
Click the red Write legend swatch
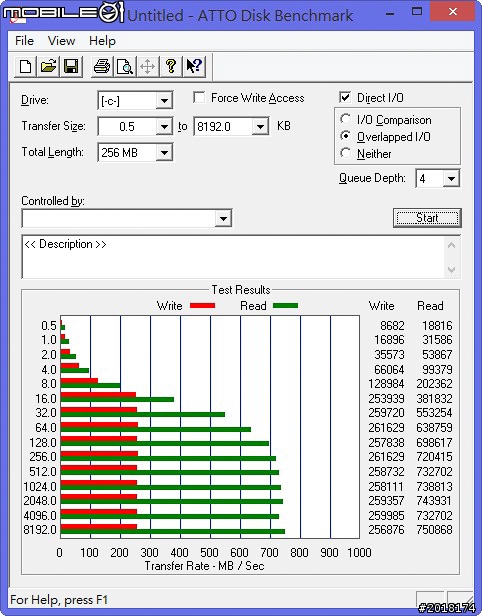point(202,305)
